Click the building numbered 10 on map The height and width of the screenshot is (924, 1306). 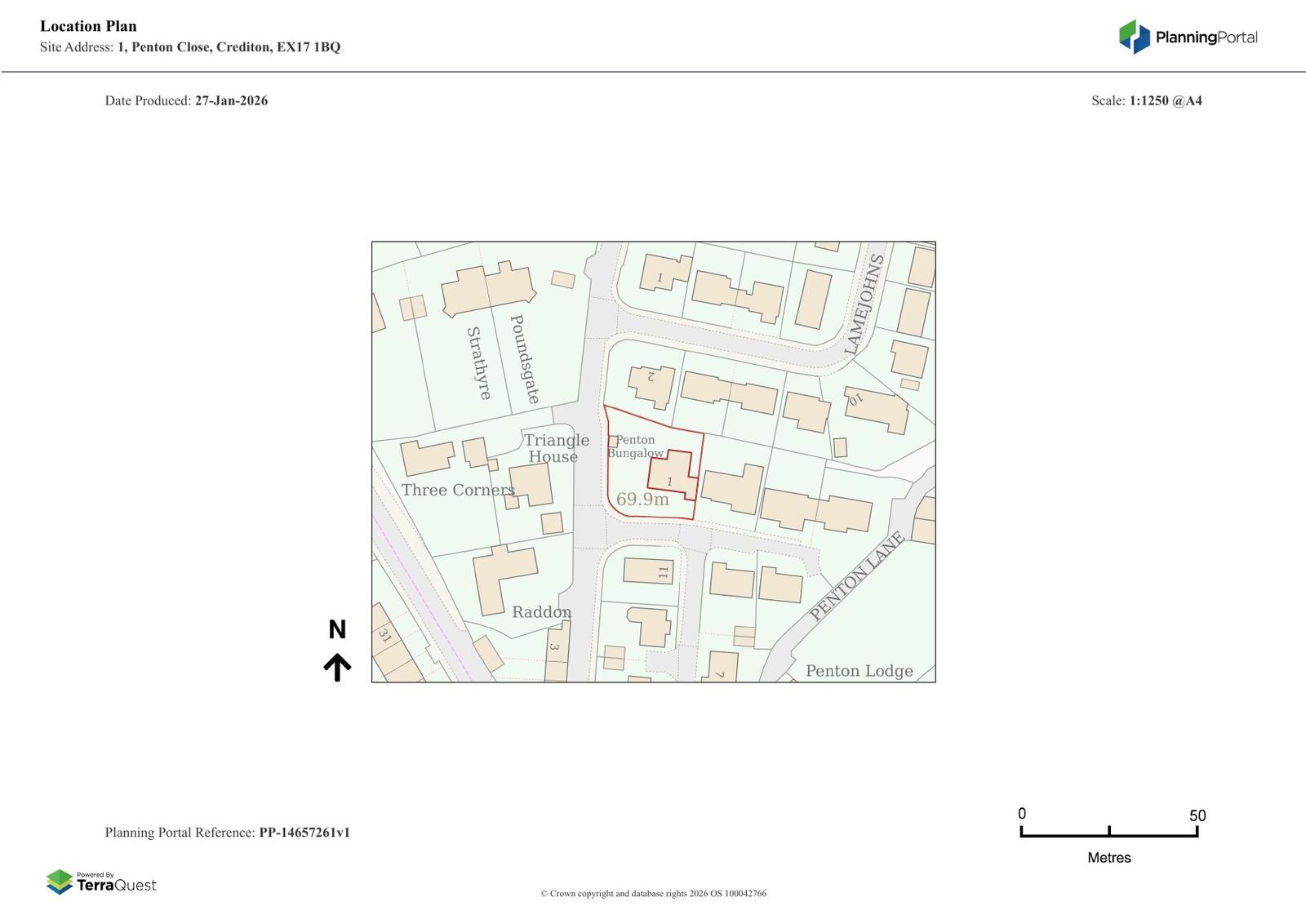coord(876,409)
